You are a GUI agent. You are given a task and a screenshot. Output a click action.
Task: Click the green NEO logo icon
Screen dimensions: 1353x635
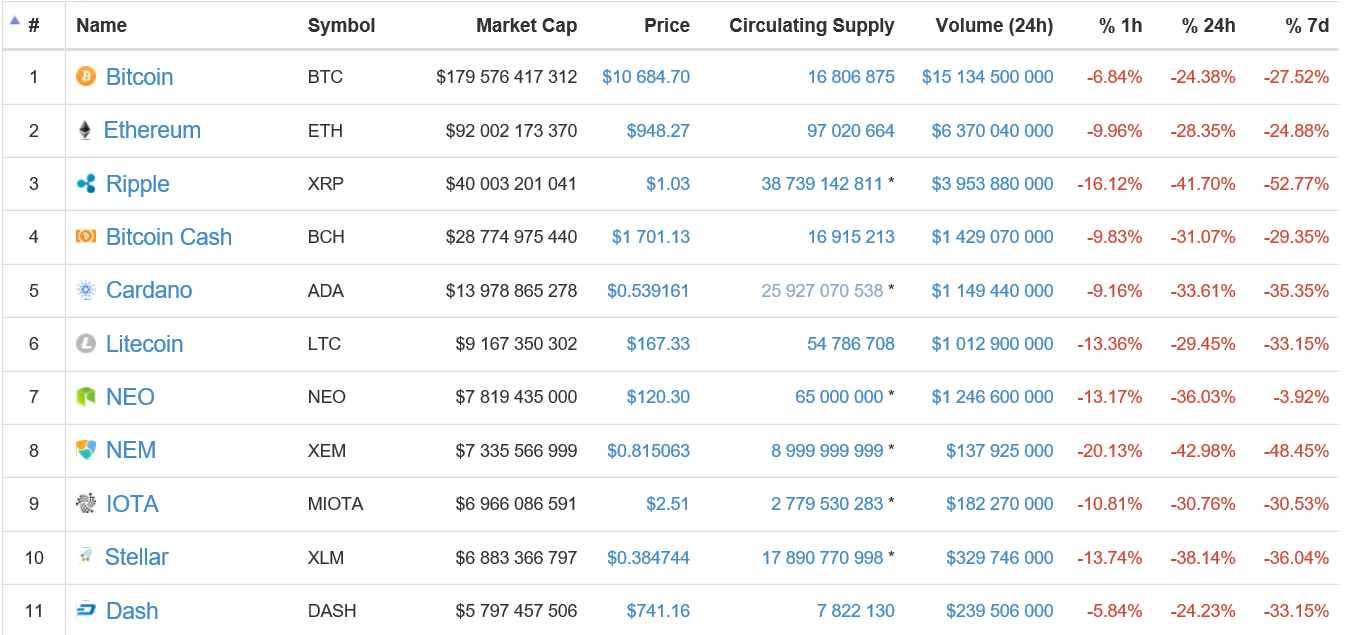pos(86,396)
